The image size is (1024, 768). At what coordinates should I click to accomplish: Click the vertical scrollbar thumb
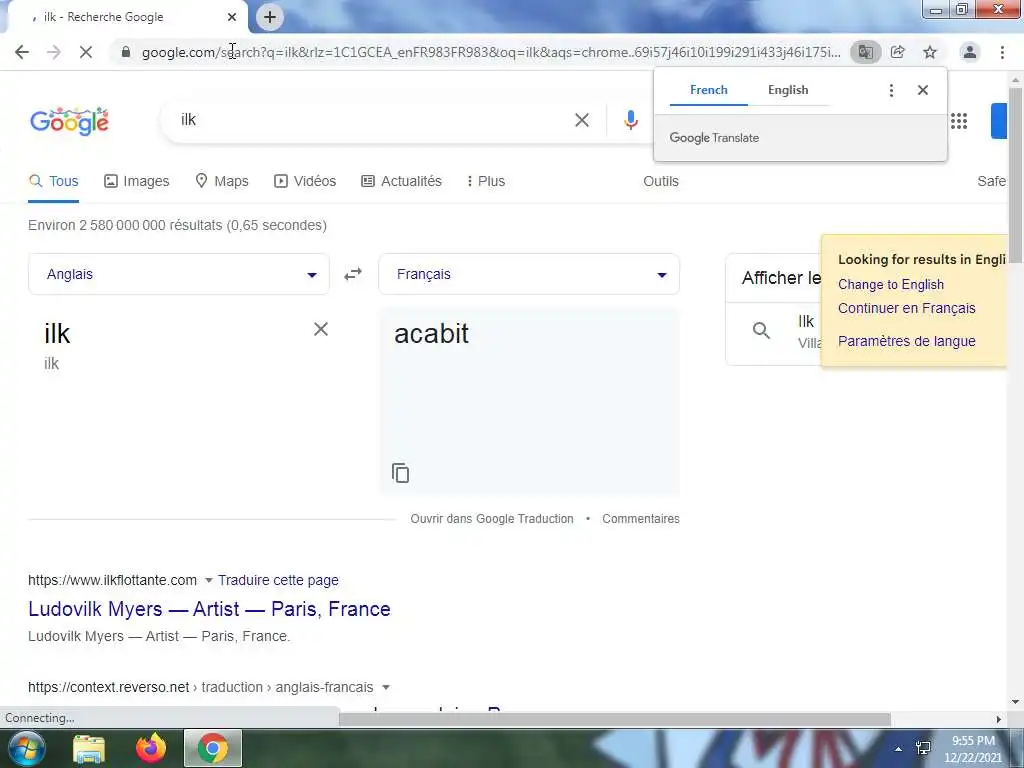[x=1015, y=175]
